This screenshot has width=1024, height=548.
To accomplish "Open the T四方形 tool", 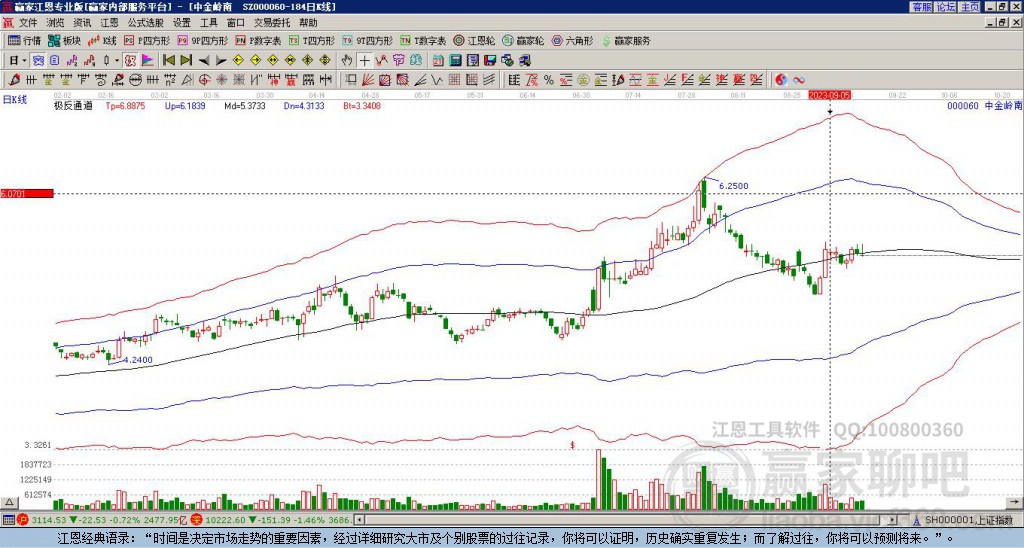I will click(x=311, y=40).
